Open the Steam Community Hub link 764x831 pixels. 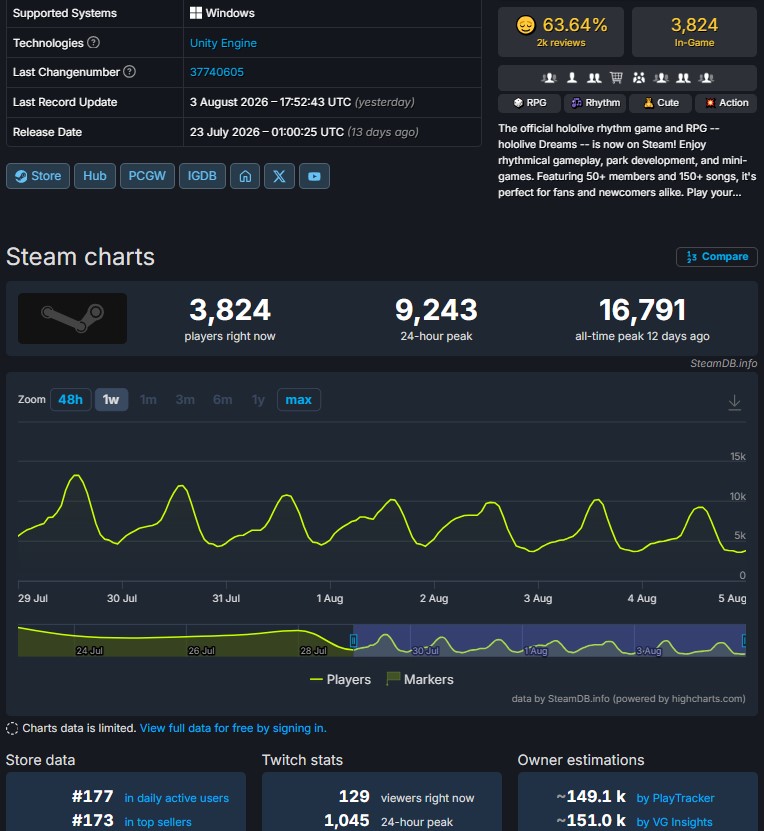(95, 176)
